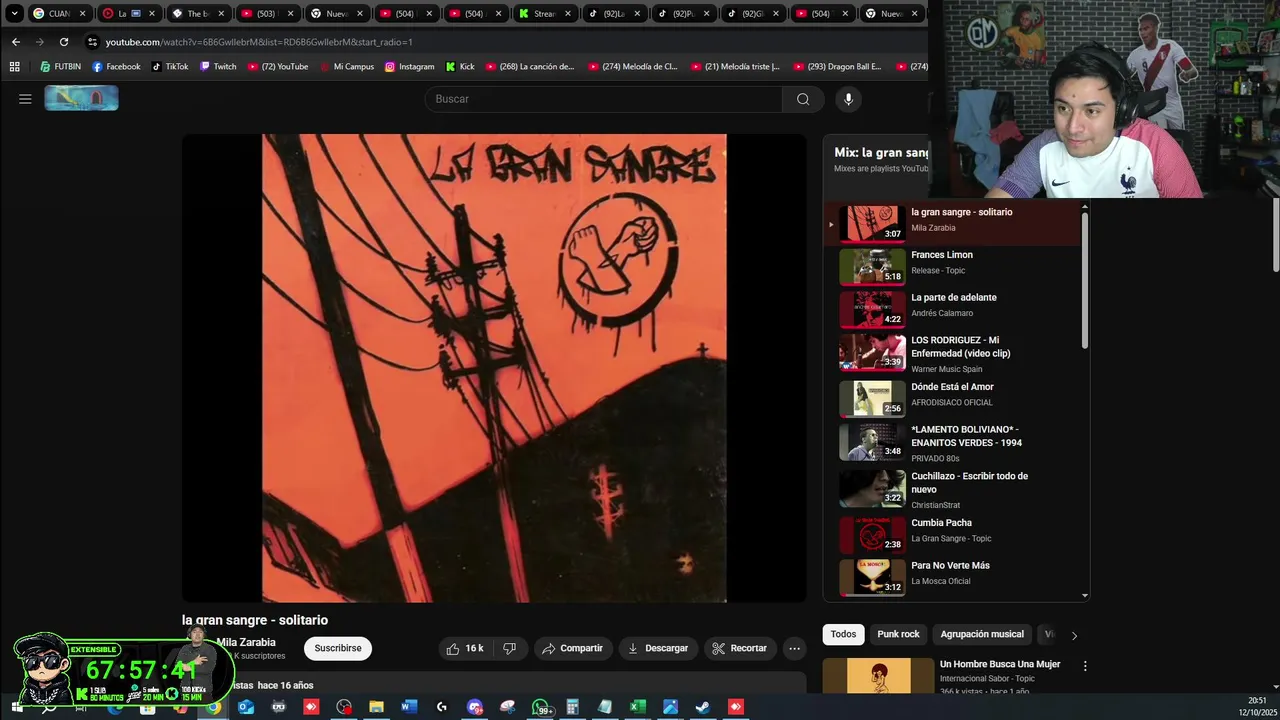Click the Descargar button

pyautogui.click(x=657, y=648)
